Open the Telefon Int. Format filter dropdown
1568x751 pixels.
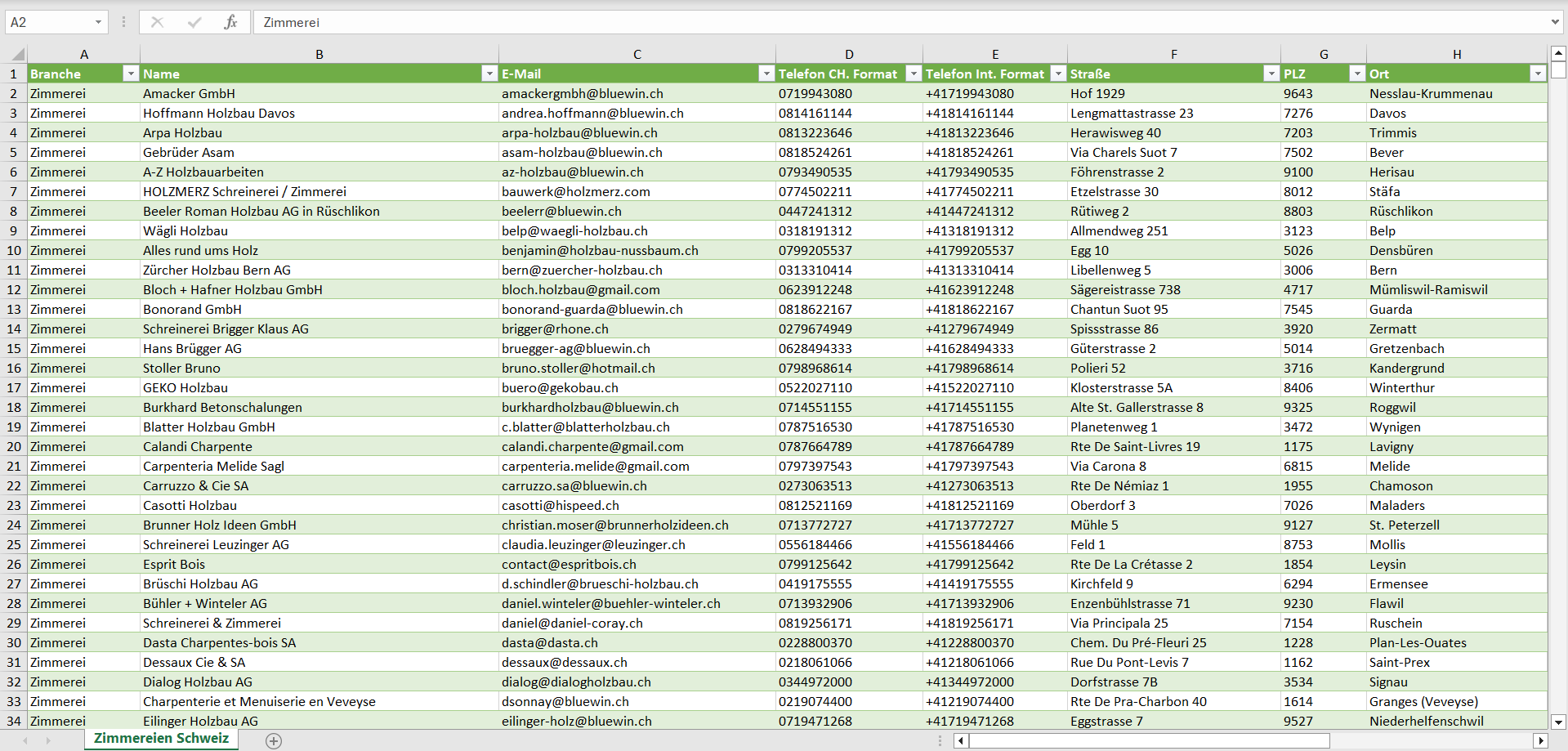pyautogui.click(x=1058, y=74)
